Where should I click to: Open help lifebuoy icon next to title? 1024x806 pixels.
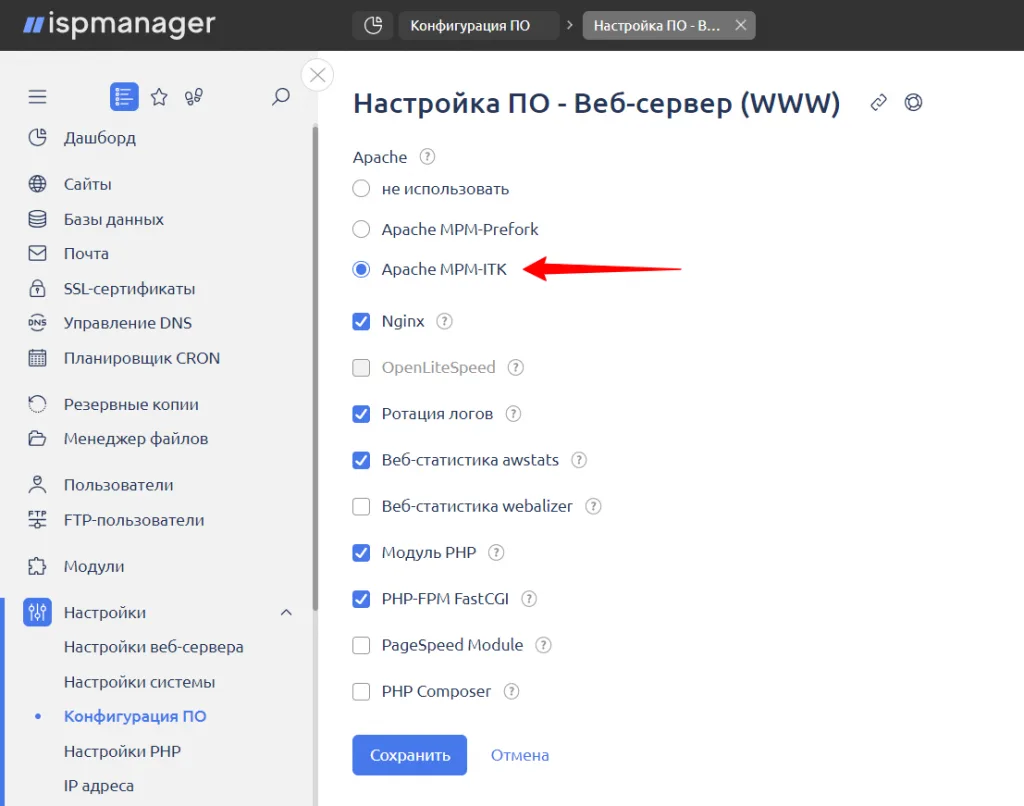[913, 103]
